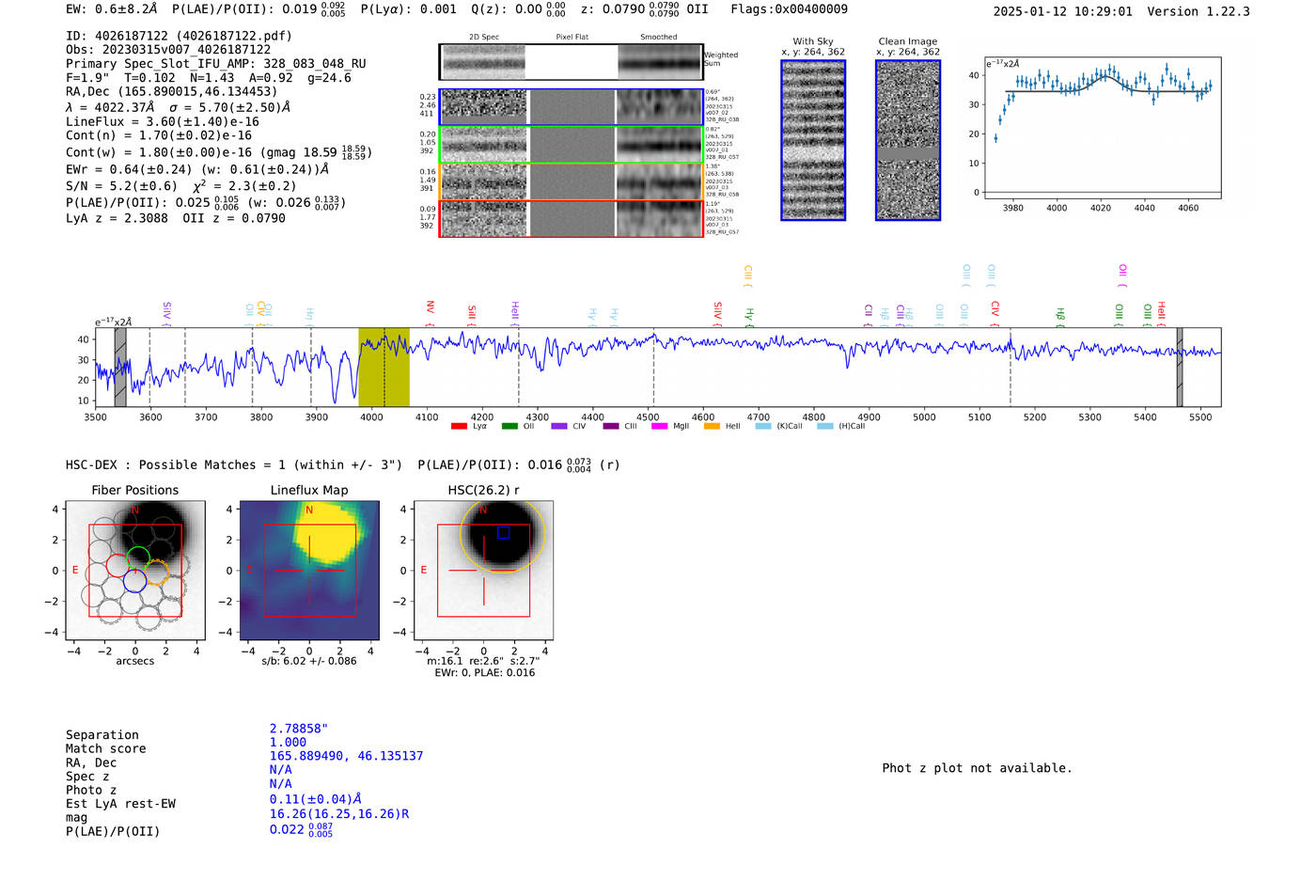Select the red-bordered 2D spectrum row
The height and width of the screenshot is (896, 1316).
click(571, 219)
